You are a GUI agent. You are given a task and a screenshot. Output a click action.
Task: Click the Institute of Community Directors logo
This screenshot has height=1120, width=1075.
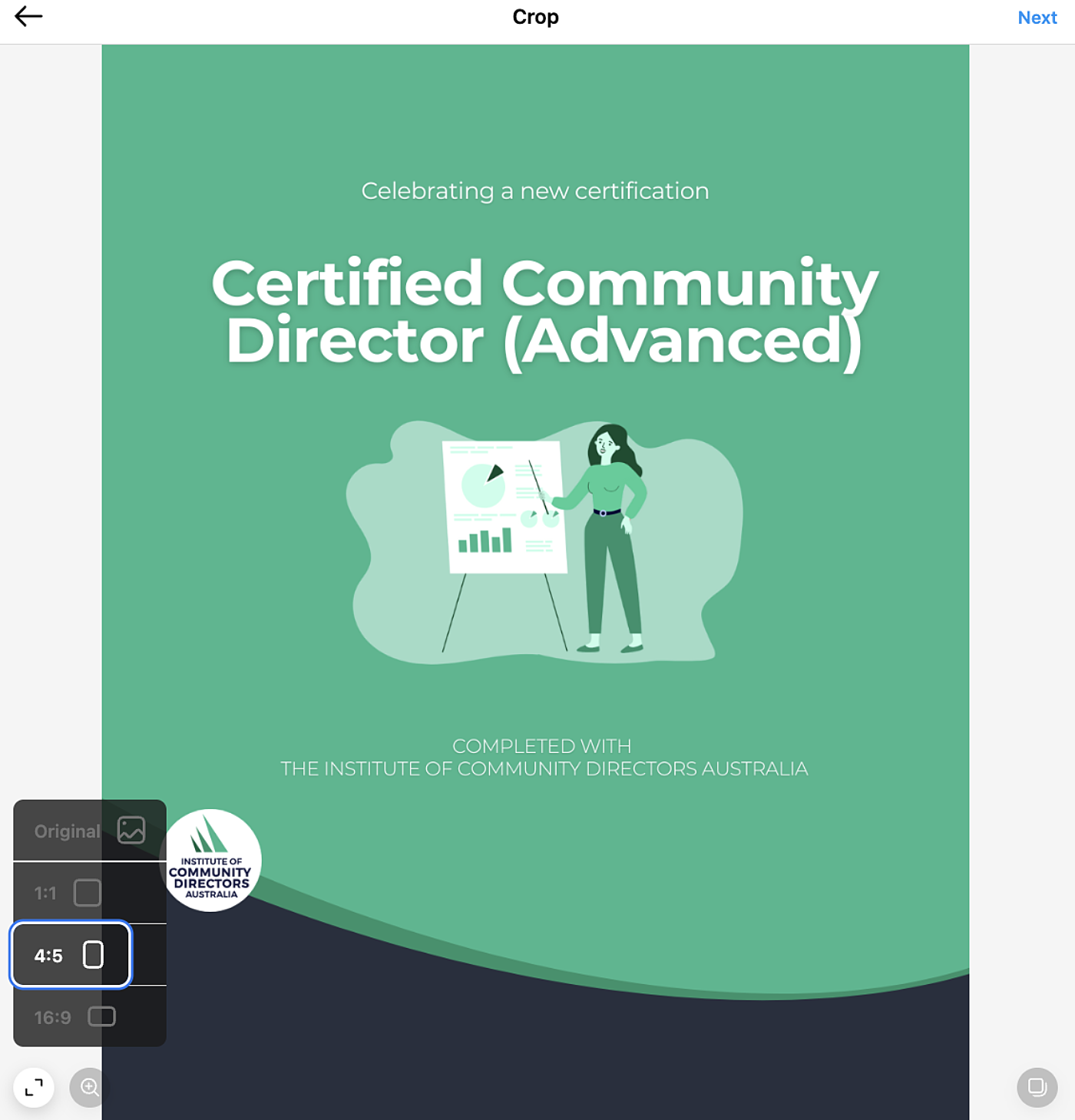click(x=210, y=861)
